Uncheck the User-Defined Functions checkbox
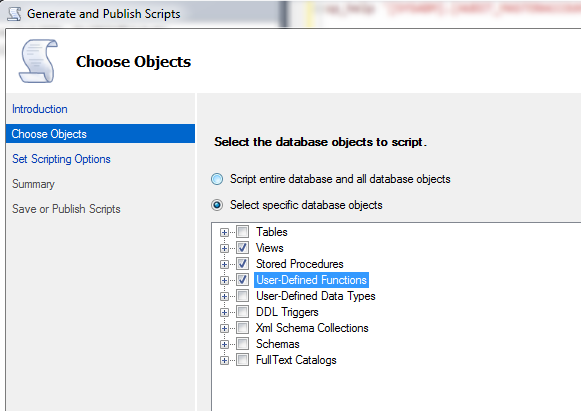 coord(243,280)
